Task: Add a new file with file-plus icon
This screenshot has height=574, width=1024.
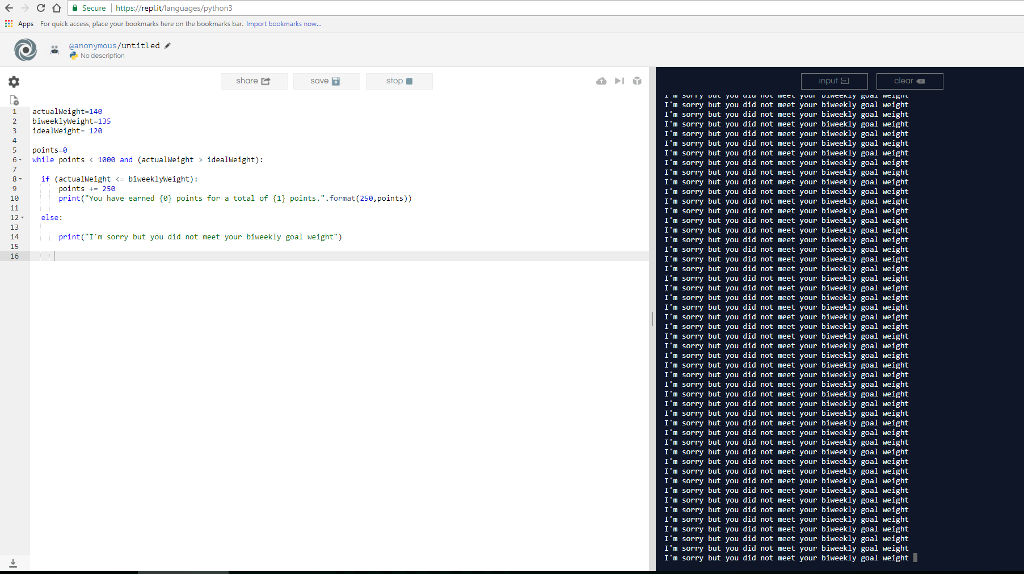Action: pyautogui.click(x=14, y=100)
